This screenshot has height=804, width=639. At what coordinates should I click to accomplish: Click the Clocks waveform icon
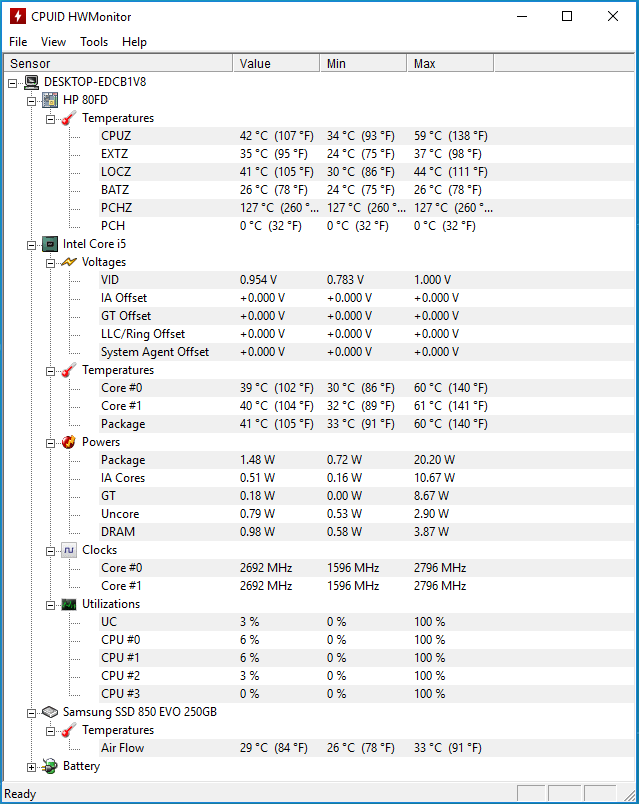[x=68, y=550]
